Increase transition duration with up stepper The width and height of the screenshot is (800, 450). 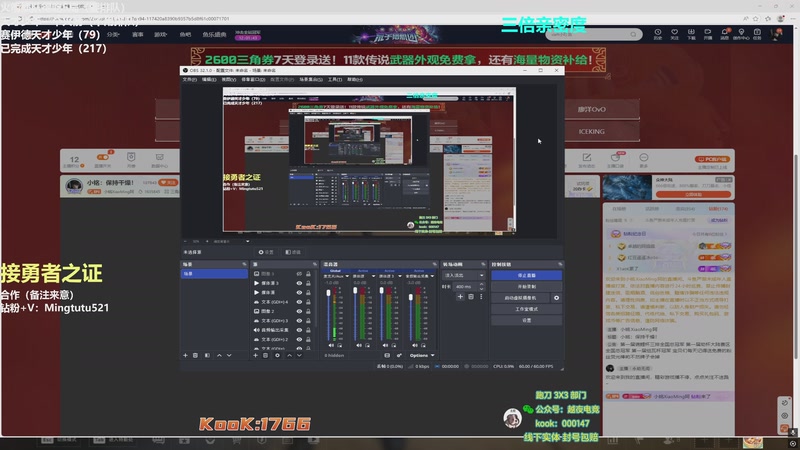point(482,285)
